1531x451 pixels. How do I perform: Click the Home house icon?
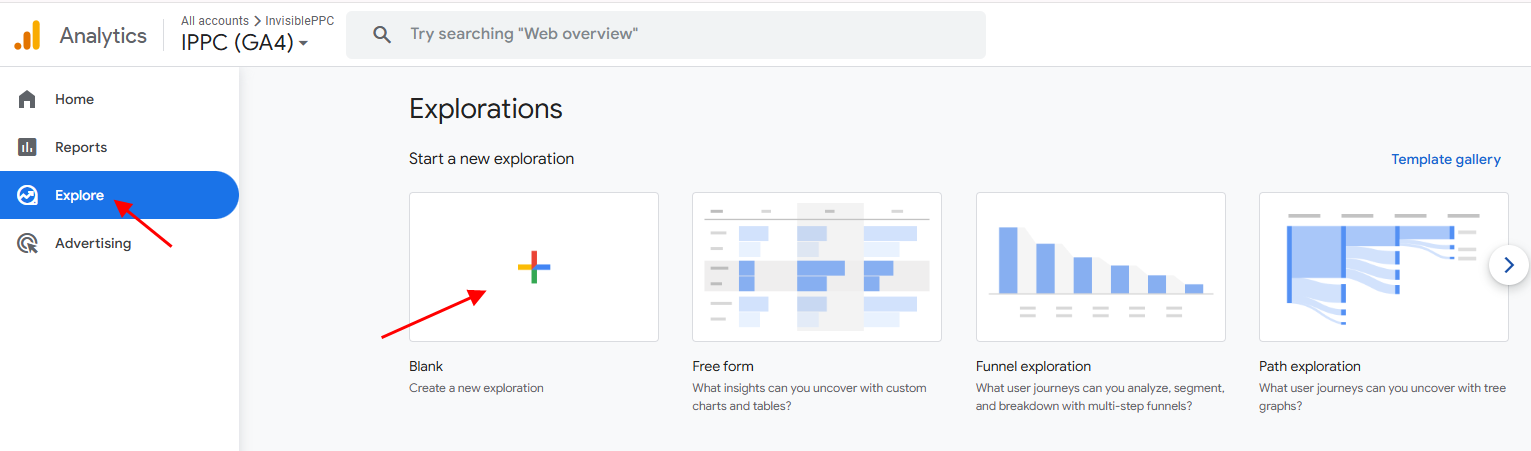[27, 99]
